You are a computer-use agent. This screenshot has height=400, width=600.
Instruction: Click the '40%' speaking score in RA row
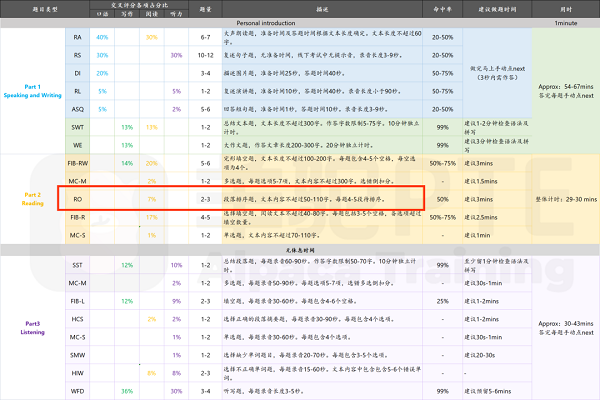(102, 37)
